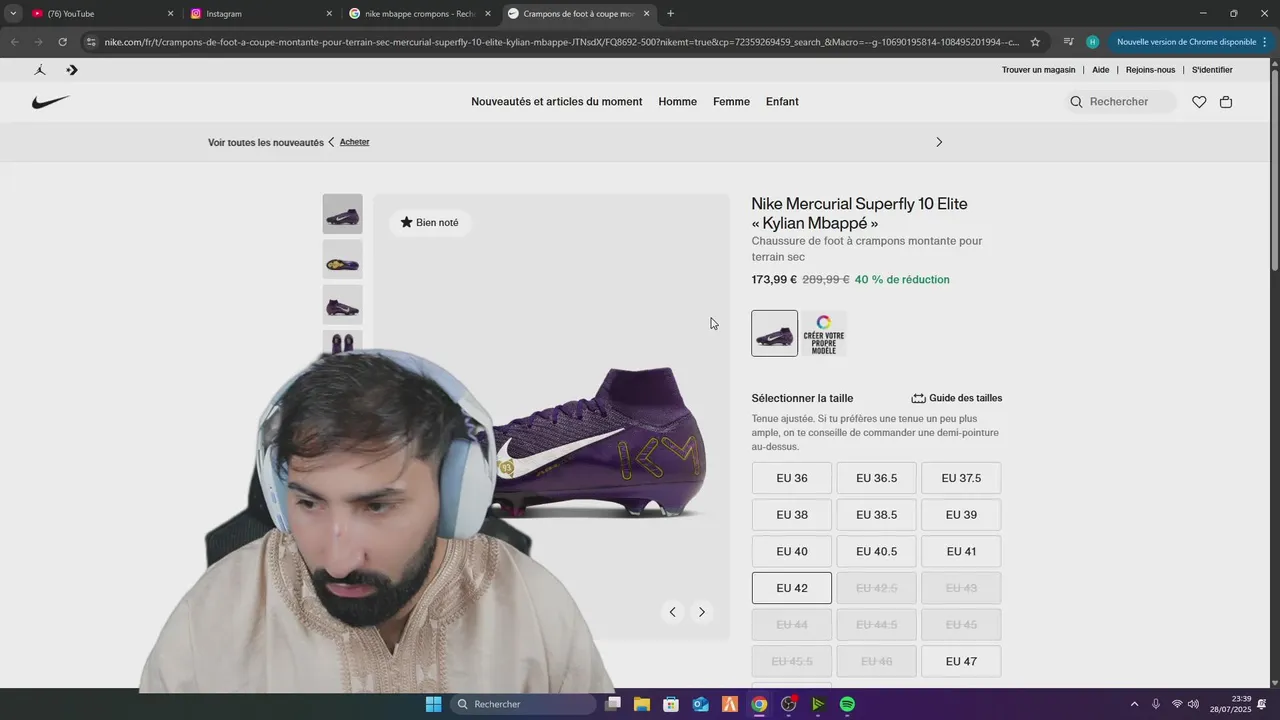Image resolution: width=1280 pixels, height=720 pixels.
Task: Select size EU 39
Action: pos(961,515)
